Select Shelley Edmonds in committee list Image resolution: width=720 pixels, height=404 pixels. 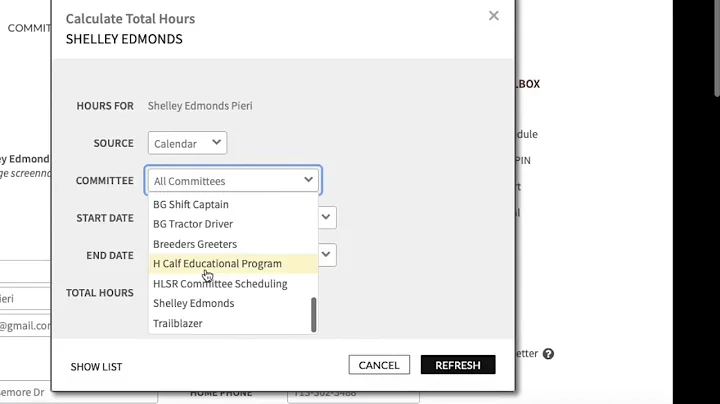(193, 303)
